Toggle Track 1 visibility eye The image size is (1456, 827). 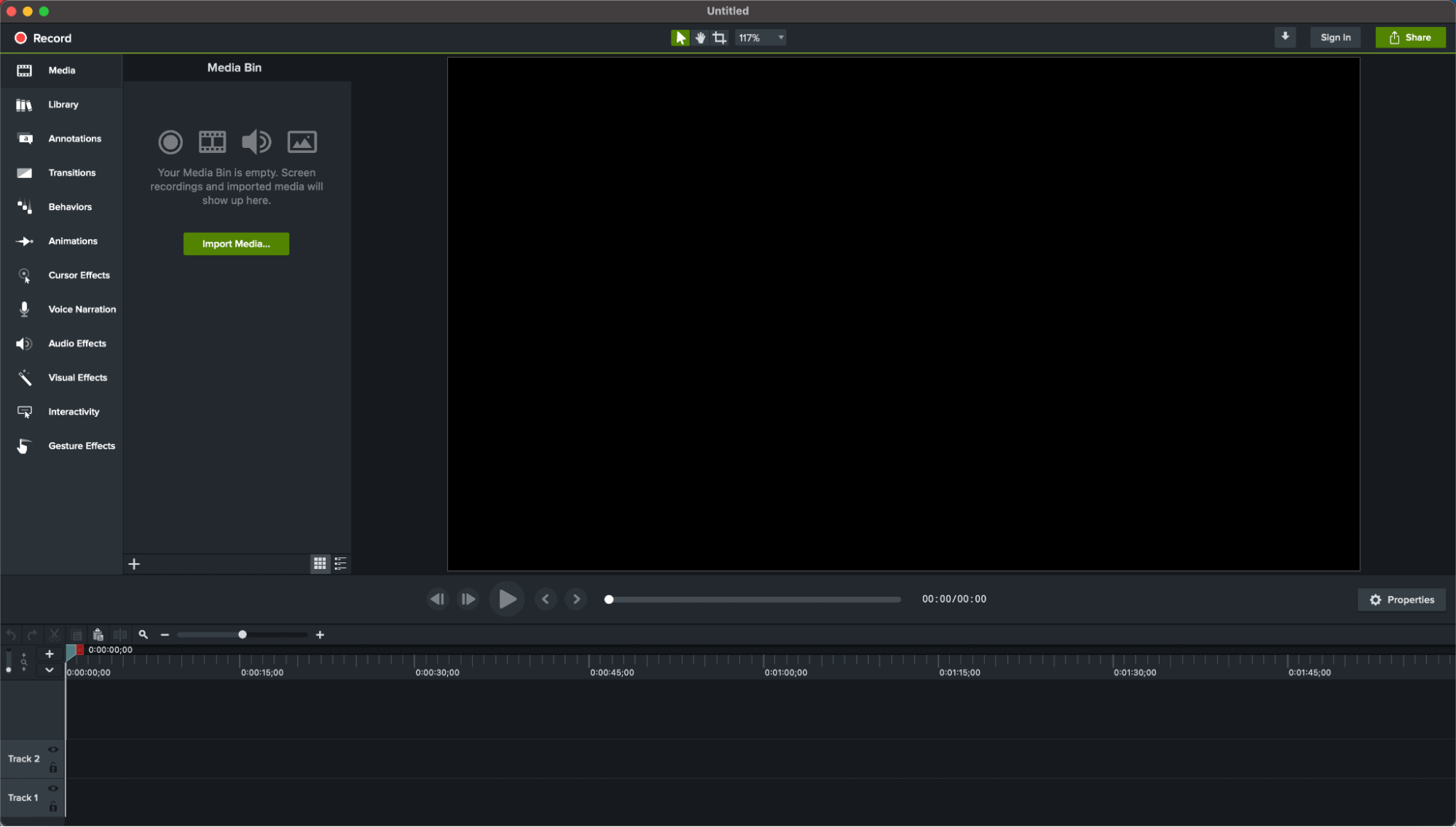pyautogui.click(x=53, y=788)
